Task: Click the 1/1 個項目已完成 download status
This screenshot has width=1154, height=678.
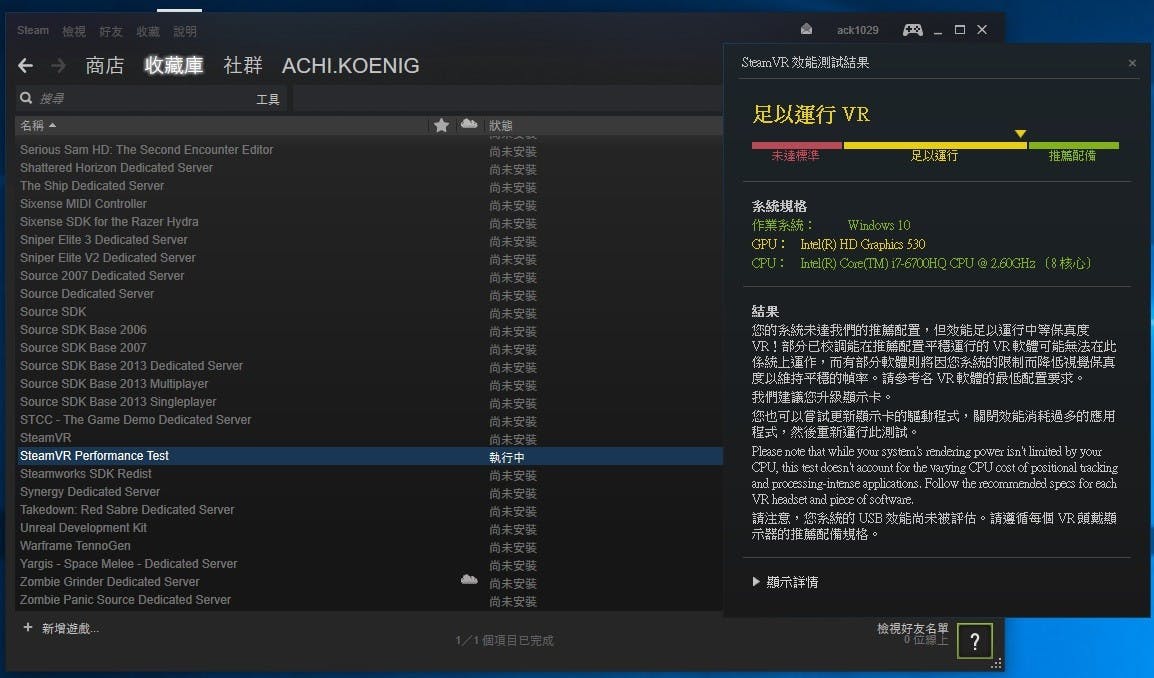Action: (505, 640)
